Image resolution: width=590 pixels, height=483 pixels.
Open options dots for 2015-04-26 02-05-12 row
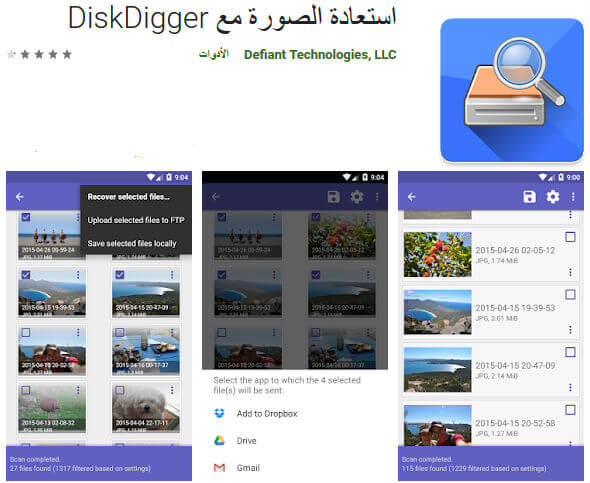(570, 272)
